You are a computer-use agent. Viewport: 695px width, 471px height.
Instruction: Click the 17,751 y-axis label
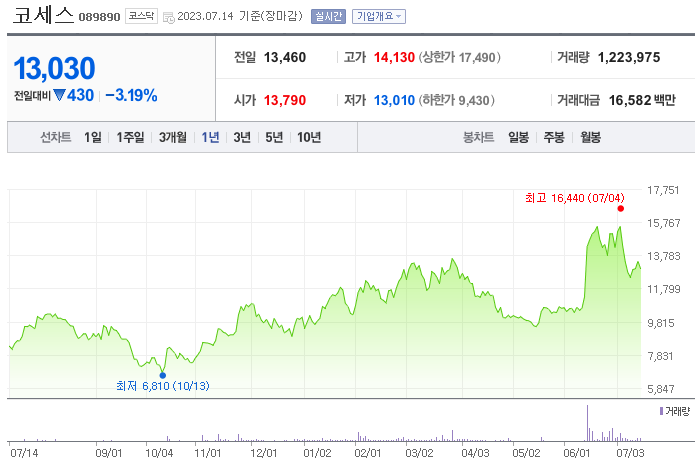pos(663,190)
